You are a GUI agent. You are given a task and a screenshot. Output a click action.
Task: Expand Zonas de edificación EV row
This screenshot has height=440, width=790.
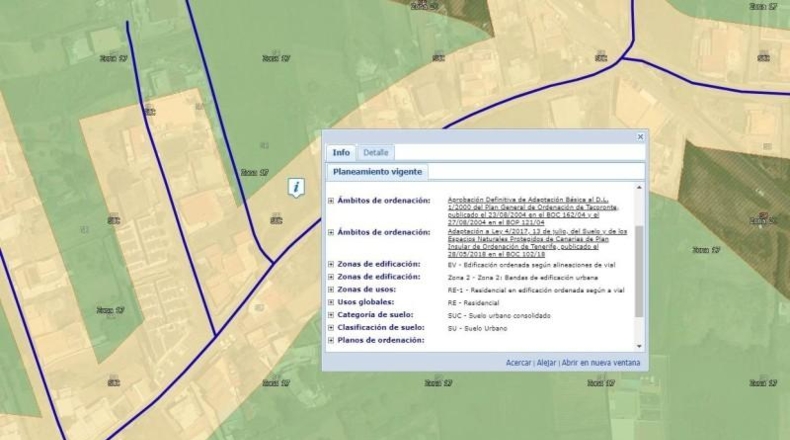point(331,264)
